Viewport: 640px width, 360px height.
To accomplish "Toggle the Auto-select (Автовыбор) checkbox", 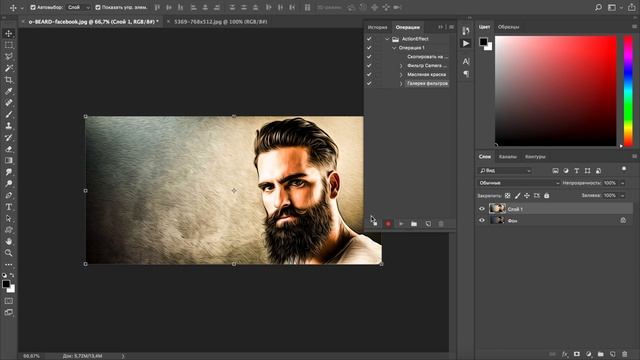I will tap(33, 7).
